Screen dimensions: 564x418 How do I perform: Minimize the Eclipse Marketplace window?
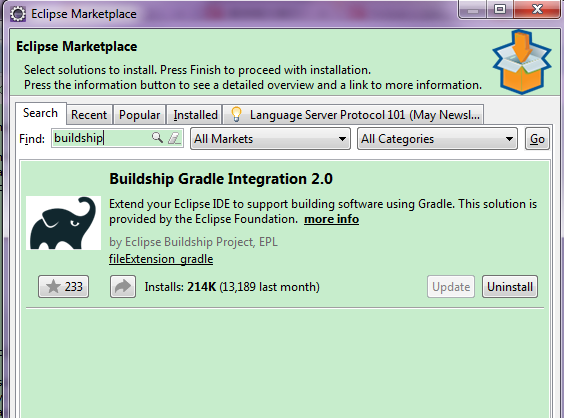[473, 9]
